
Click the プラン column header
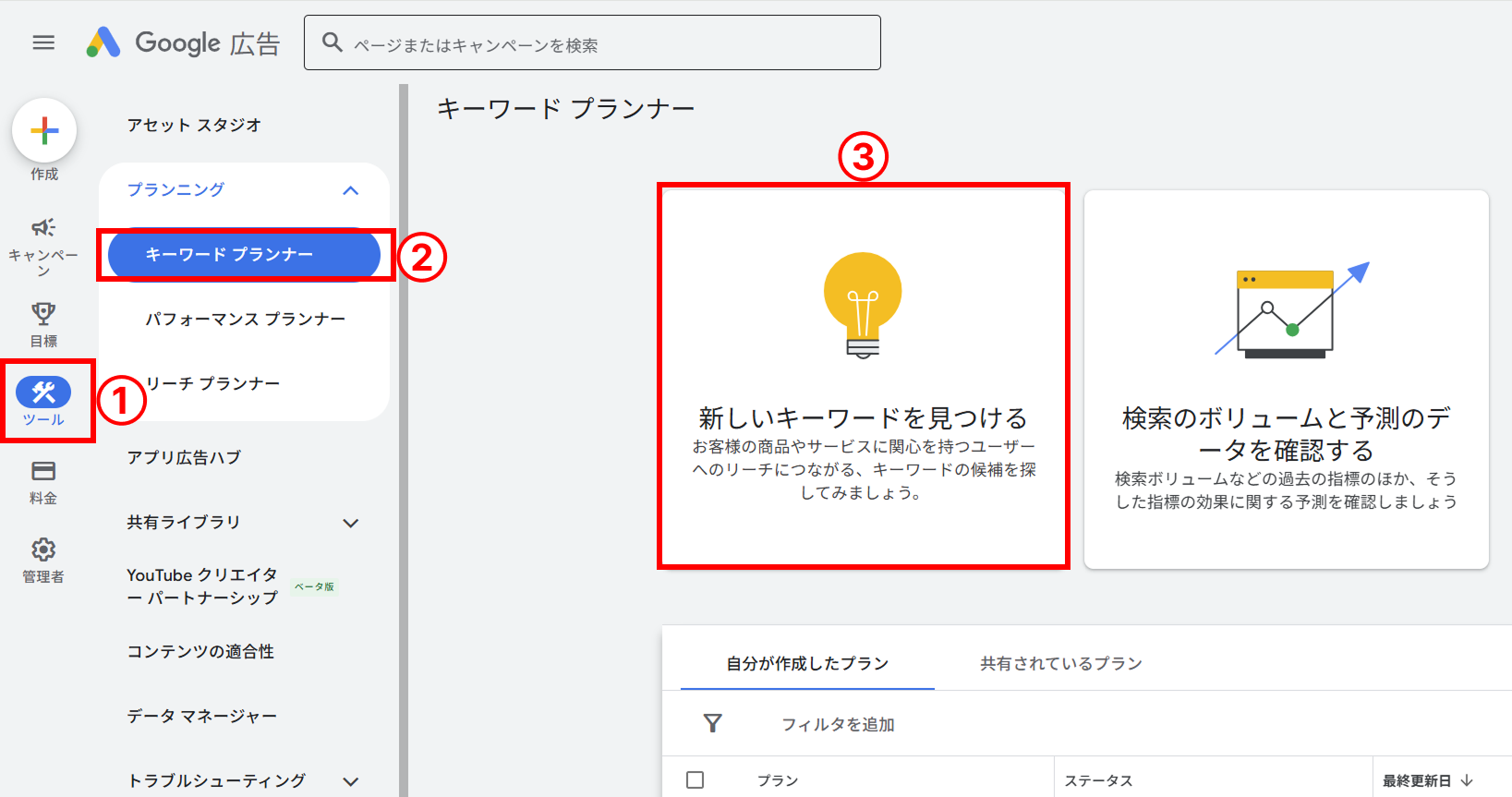(778, 780)
